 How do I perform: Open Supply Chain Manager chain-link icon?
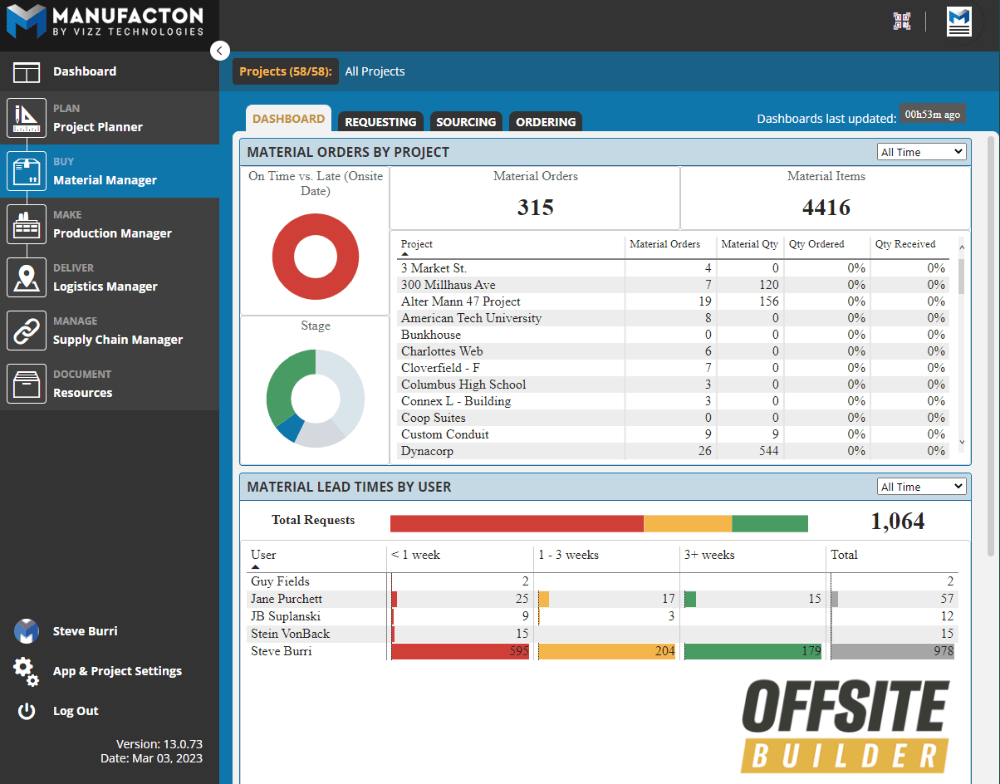click(26, 330)
